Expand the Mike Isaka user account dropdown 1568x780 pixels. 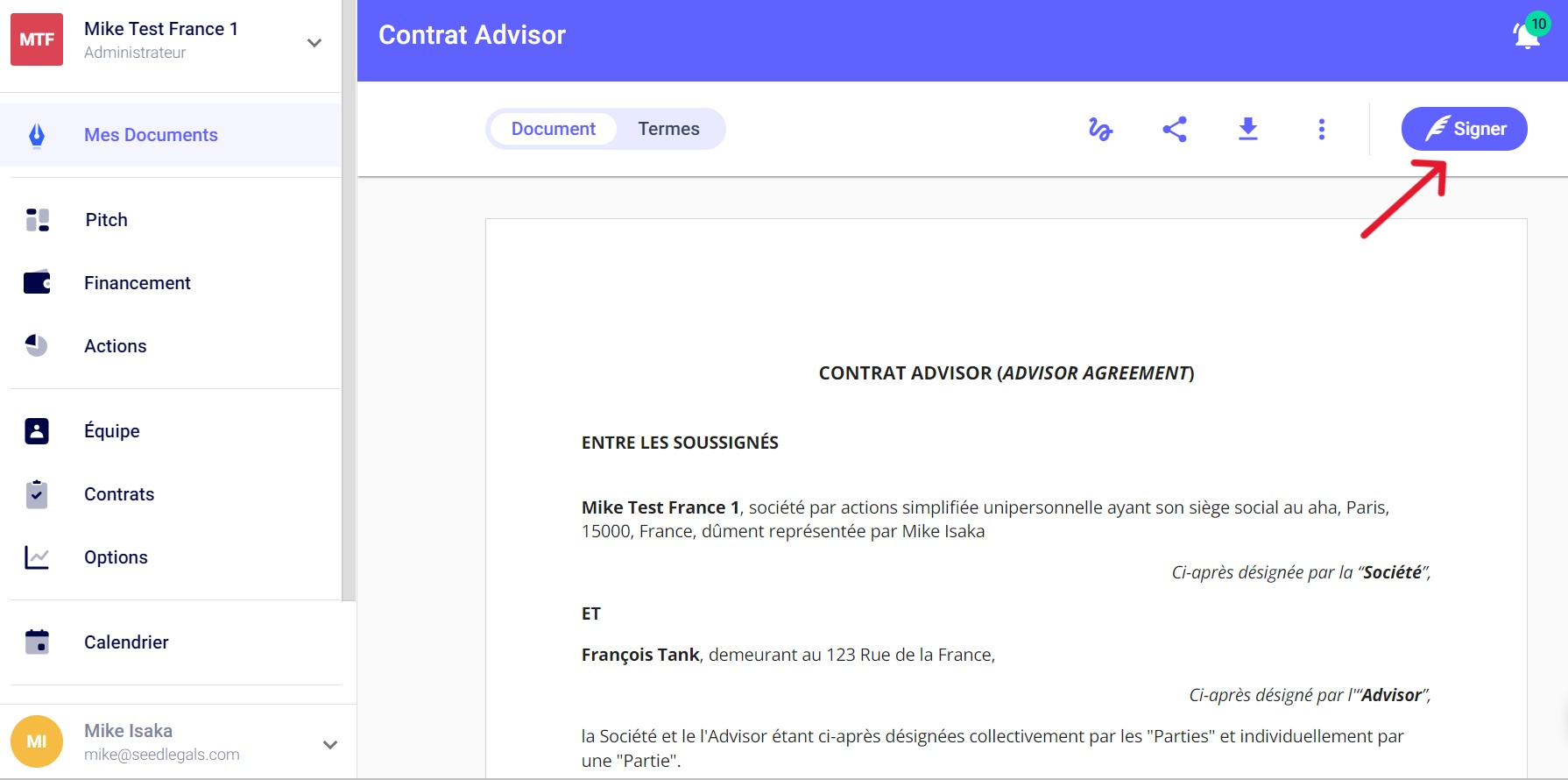(x=330, y=745)
